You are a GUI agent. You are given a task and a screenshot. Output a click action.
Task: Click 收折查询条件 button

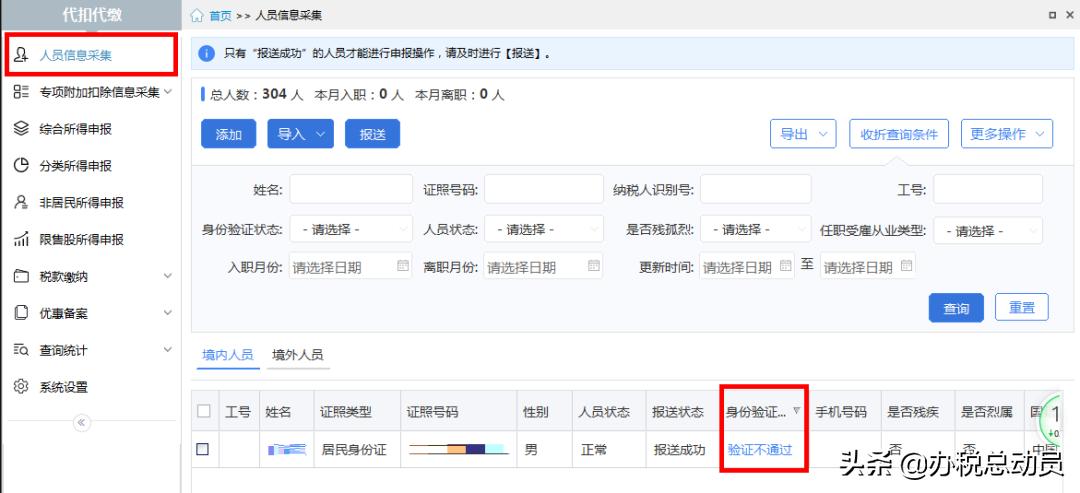(899, 134)
